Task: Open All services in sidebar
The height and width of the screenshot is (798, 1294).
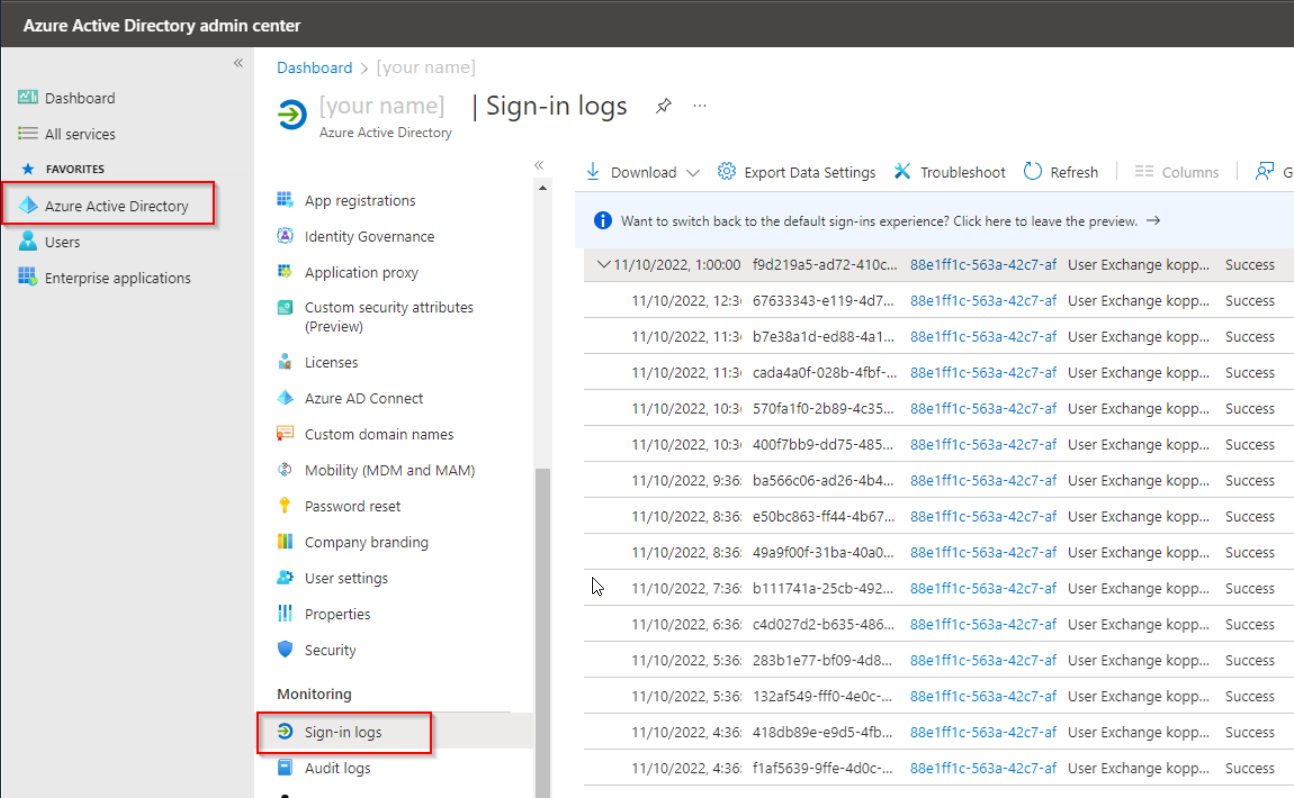Action: pos(80,134)
